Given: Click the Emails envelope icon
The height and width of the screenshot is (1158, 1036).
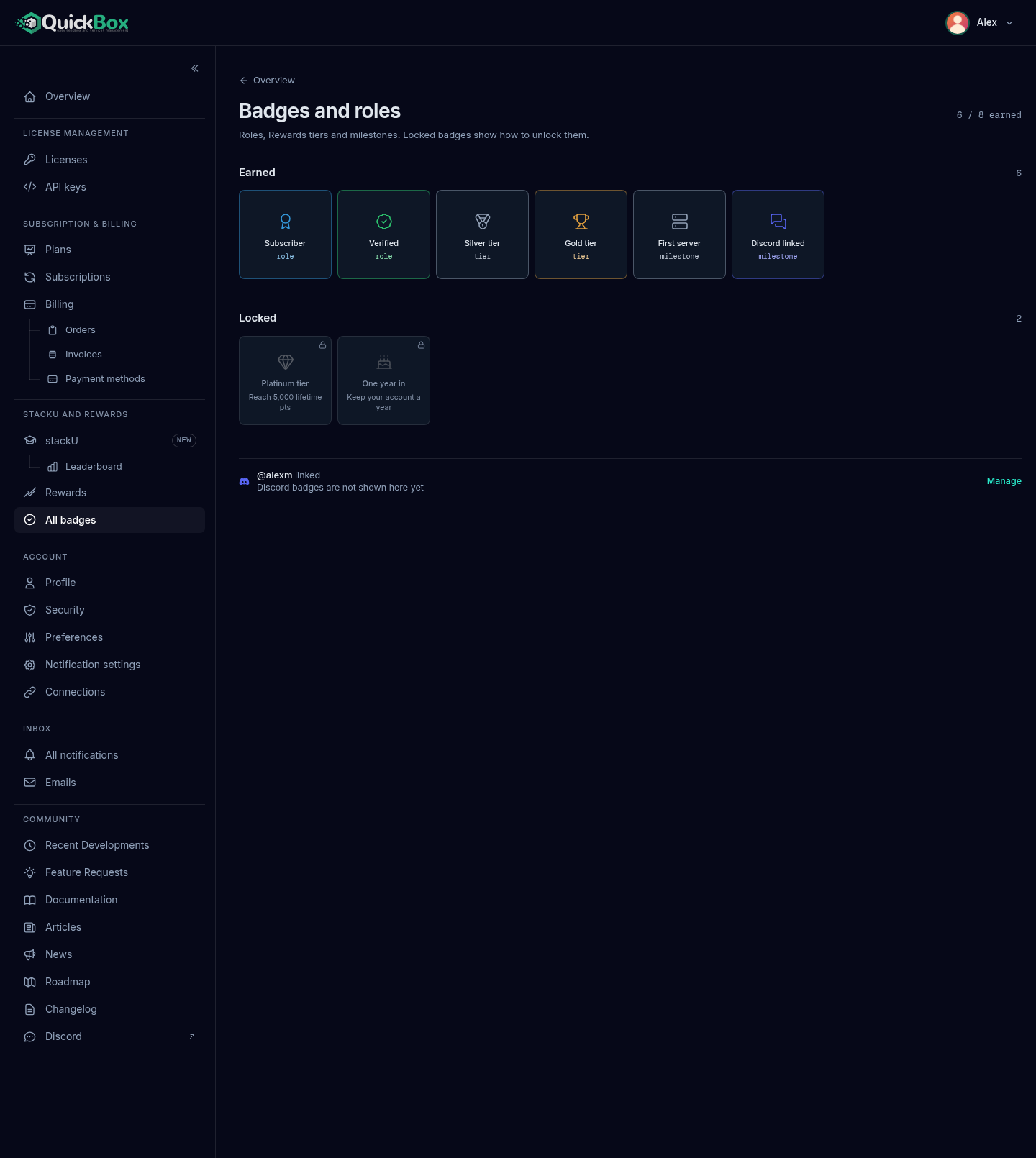Looking at the screenshot, I should pyautogui.click(x=30, y=783).
